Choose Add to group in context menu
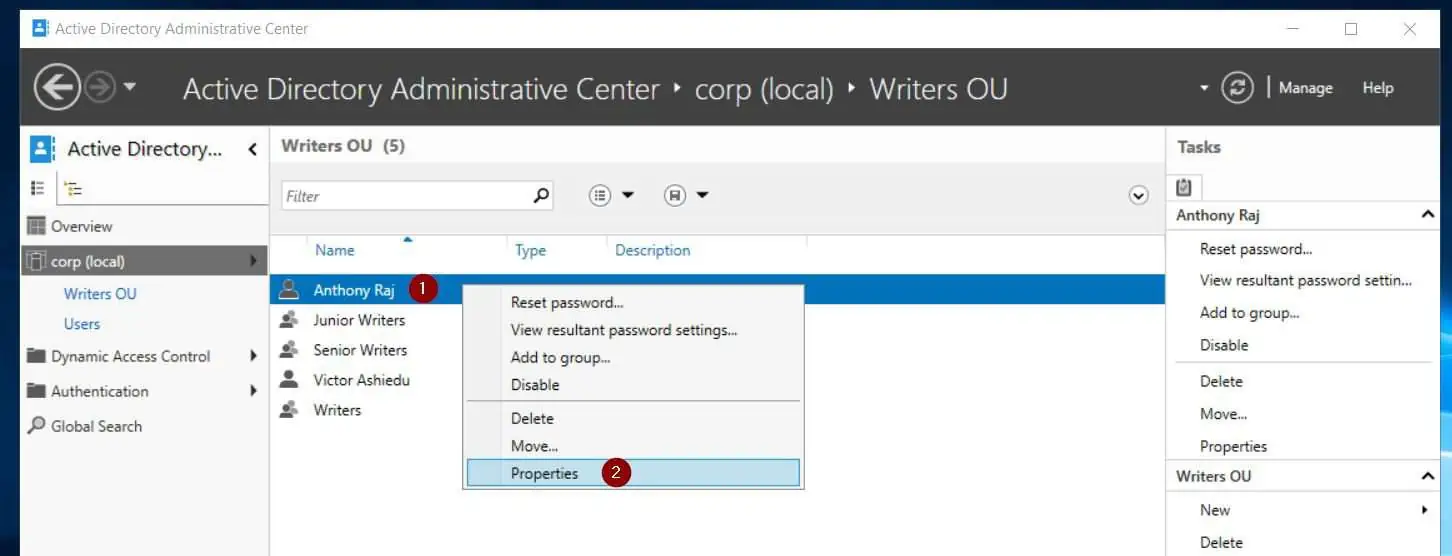1452x556 pixels. tap(633, 357)
